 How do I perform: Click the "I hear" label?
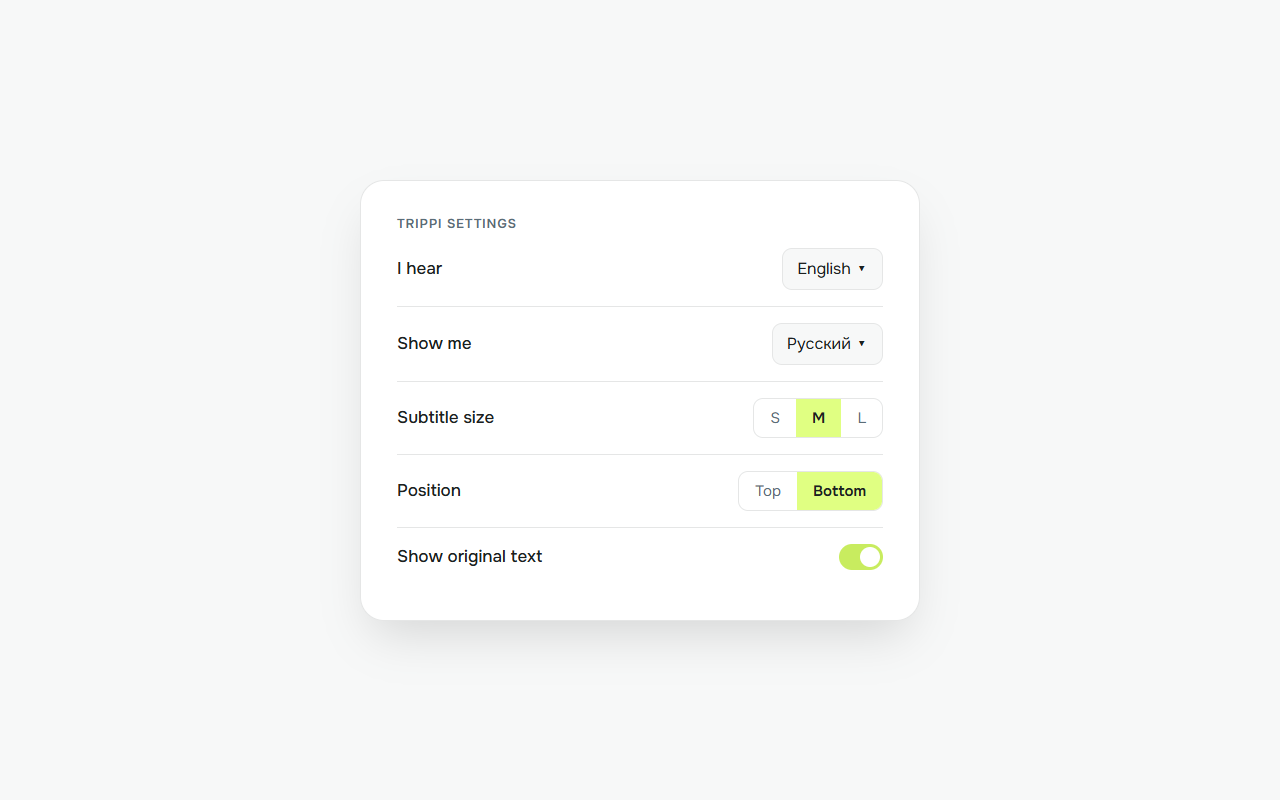tap(420, 268)
